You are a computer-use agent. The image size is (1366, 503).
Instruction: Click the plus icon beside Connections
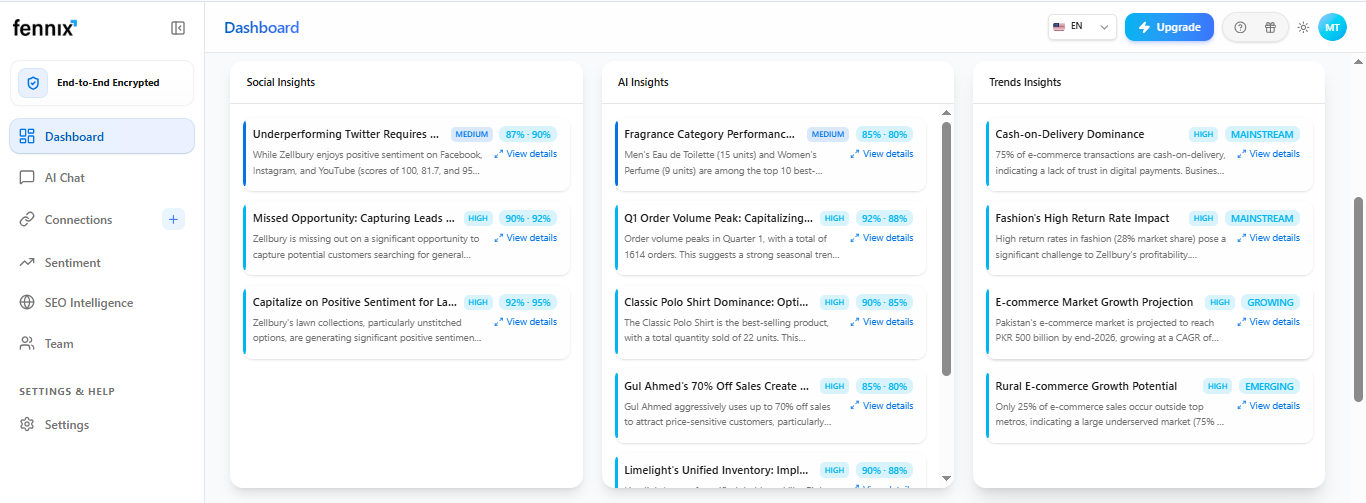[x=173, y=219]
